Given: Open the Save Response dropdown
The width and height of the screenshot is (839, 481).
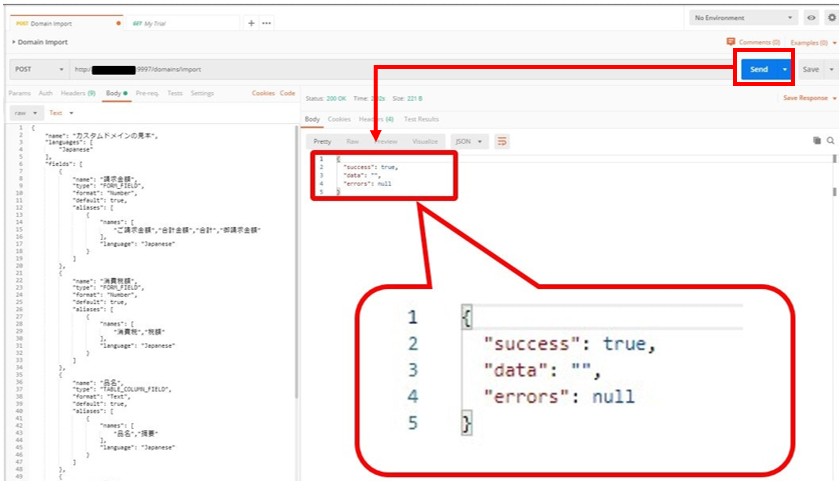Looking at the screenshot, I should 809,98.
